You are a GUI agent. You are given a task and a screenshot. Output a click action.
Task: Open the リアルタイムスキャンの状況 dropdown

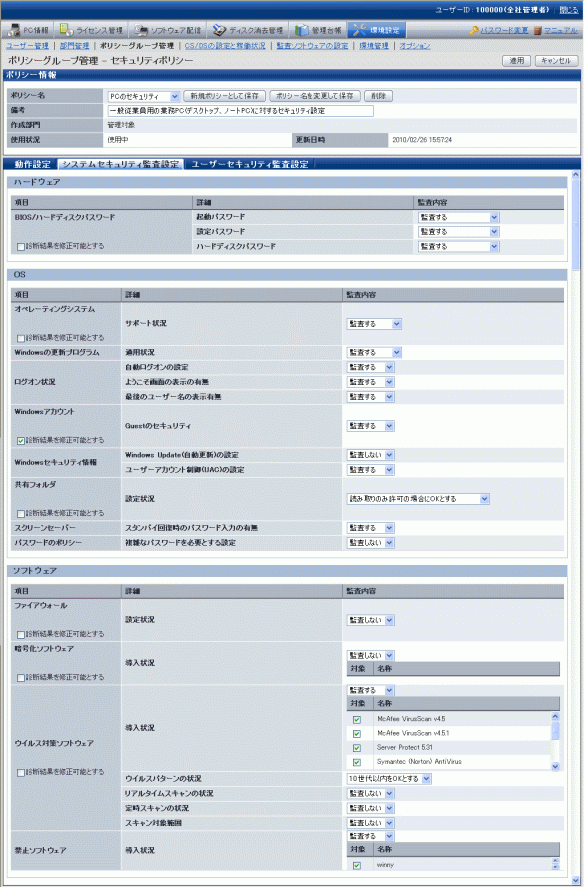tap(370, 794)
